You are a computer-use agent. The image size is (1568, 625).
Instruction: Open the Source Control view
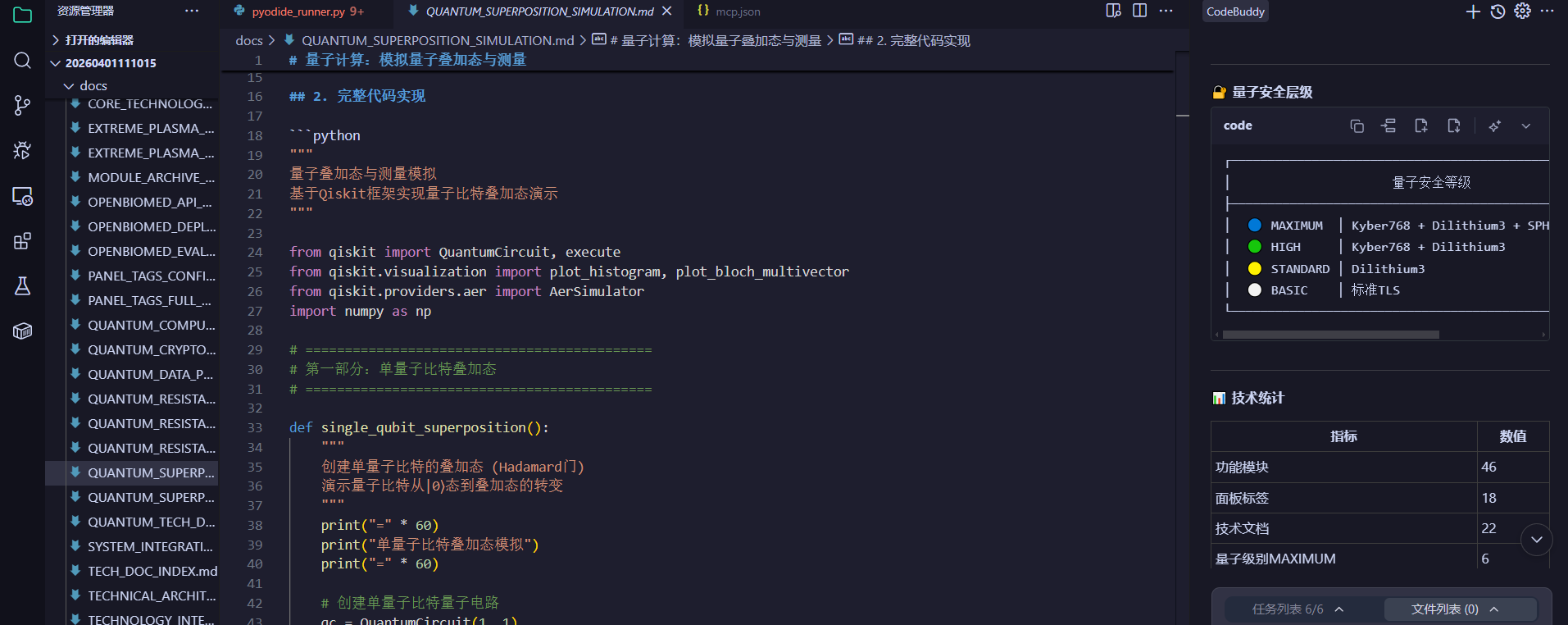click(x=22, y=105)
